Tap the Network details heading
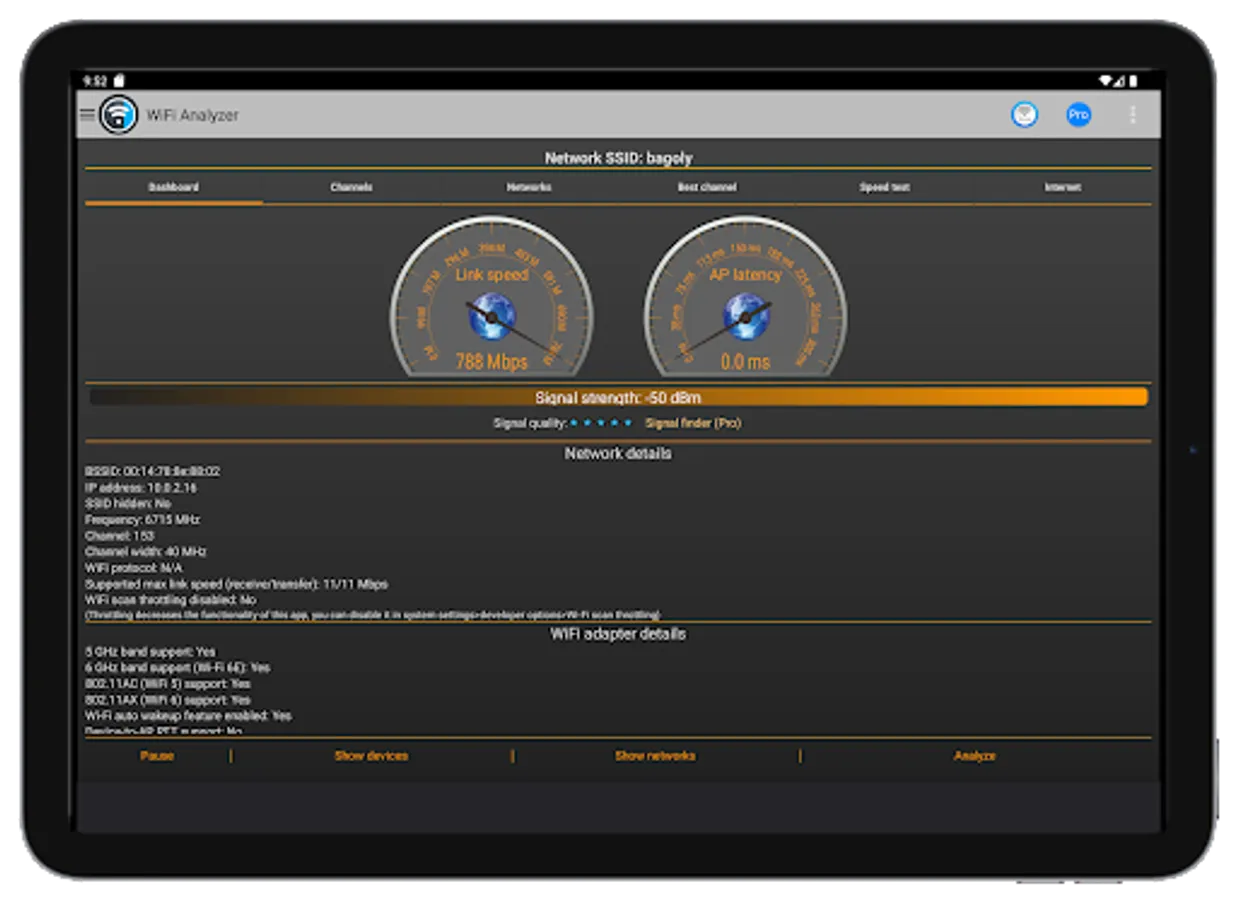Screen dimensions: 1235x900 [x=618, y=453]
